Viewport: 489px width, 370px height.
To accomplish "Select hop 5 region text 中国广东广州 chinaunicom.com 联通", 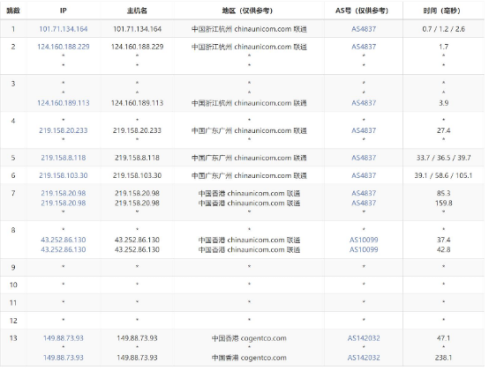I will tap(249, 158).
